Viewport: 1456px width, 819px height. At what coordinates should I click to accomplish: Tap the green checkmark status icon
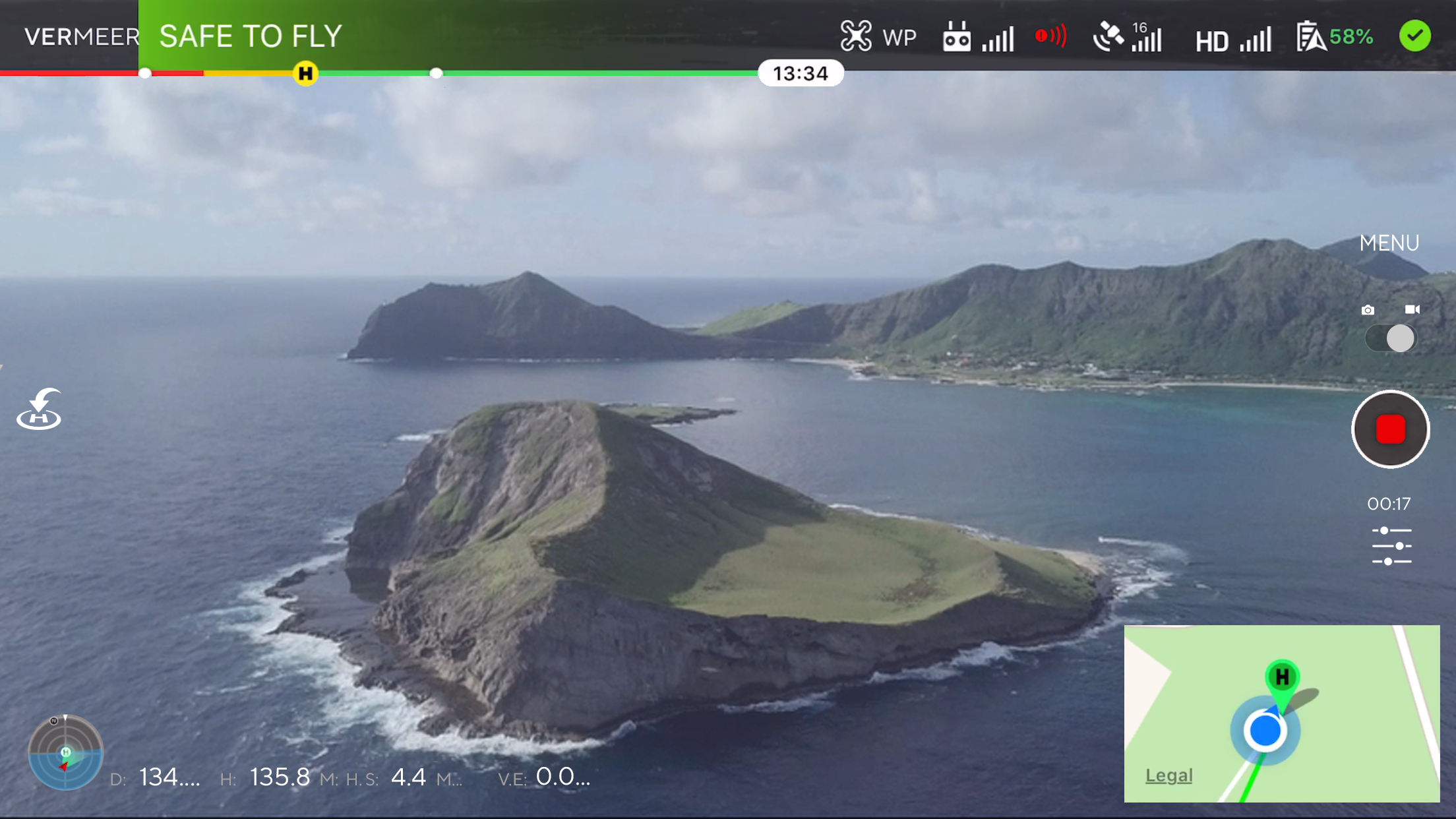(1414, 36)
